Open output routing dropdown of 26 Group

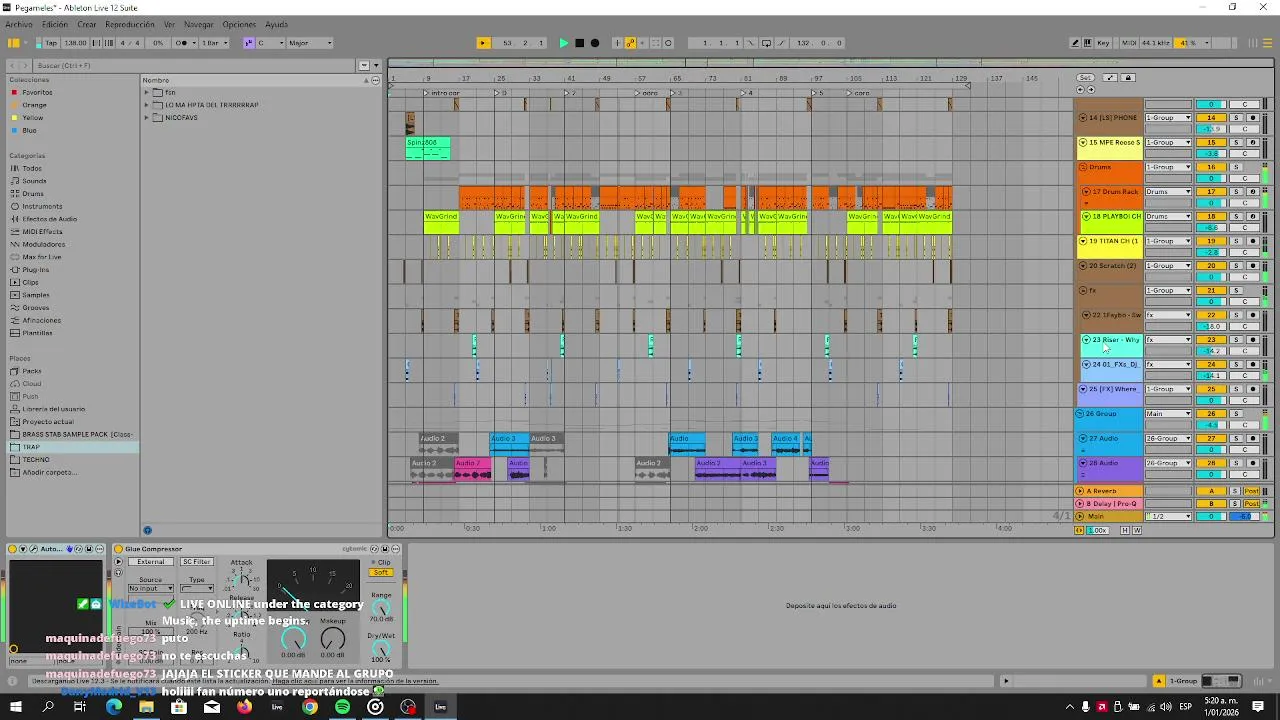pos(1168,414)
